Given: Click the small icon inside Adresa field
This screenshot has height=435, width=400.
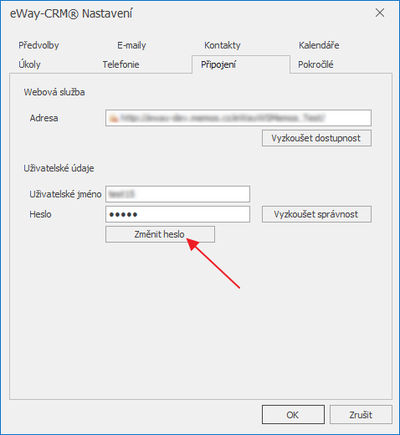Looking at the screenshot, I should (113, 118).
